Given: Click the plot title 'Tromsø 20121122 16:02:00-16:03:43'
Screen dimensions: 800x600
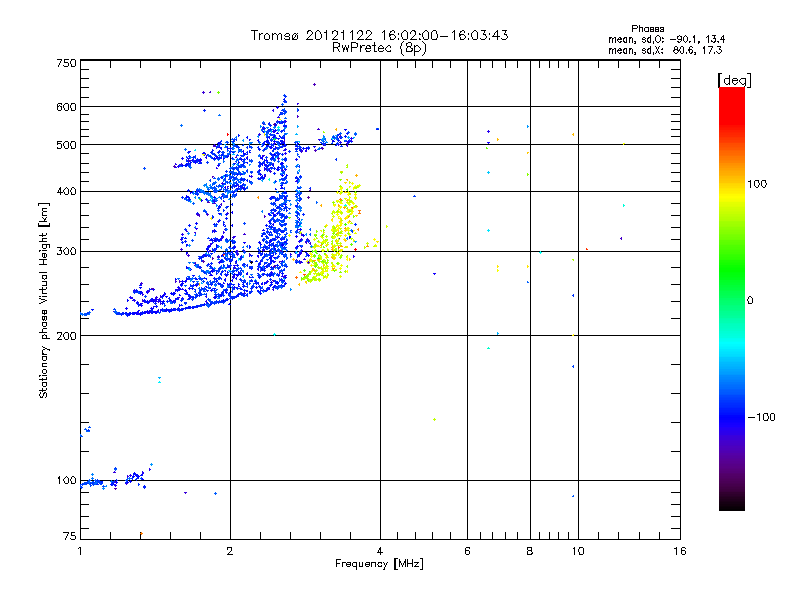Looking at the screenshot, I should (379, 35).
